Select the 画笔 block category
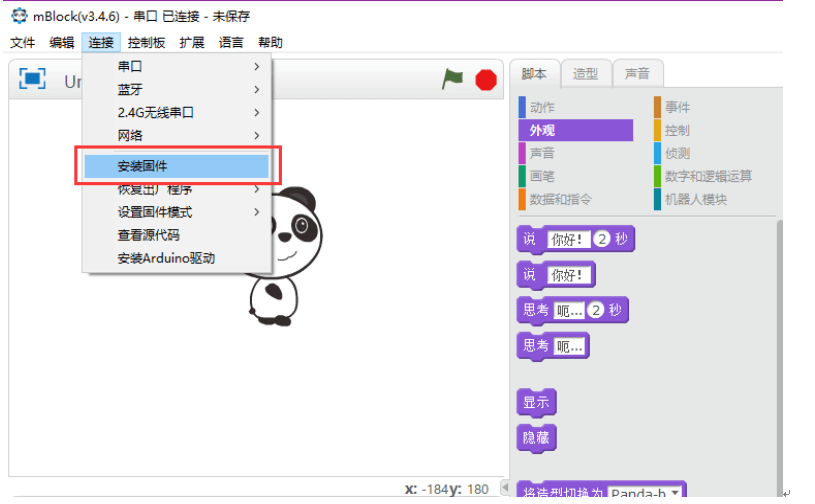815x504 pixels. pos(576,176)
